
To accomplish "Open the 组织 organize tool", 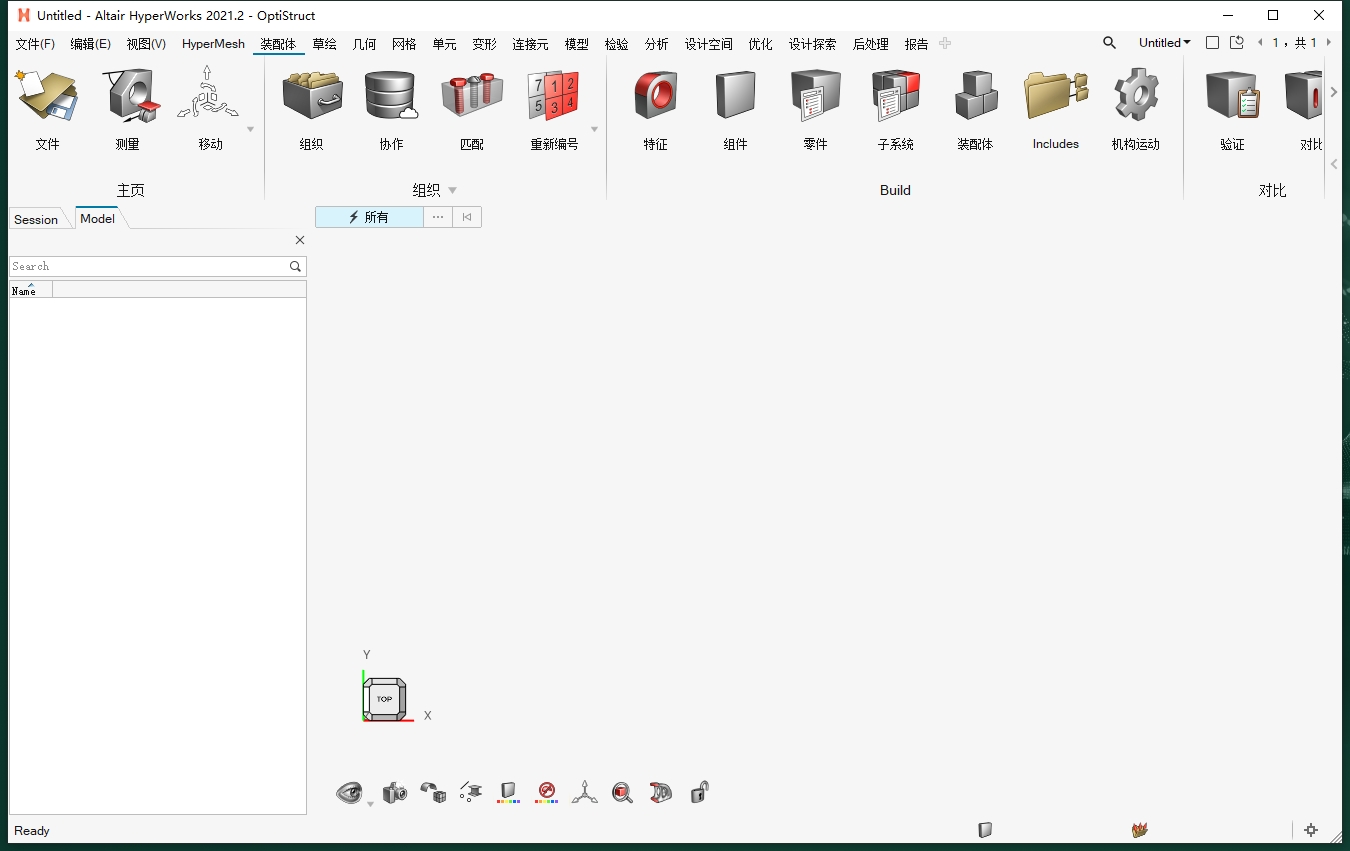I will 312,98.
